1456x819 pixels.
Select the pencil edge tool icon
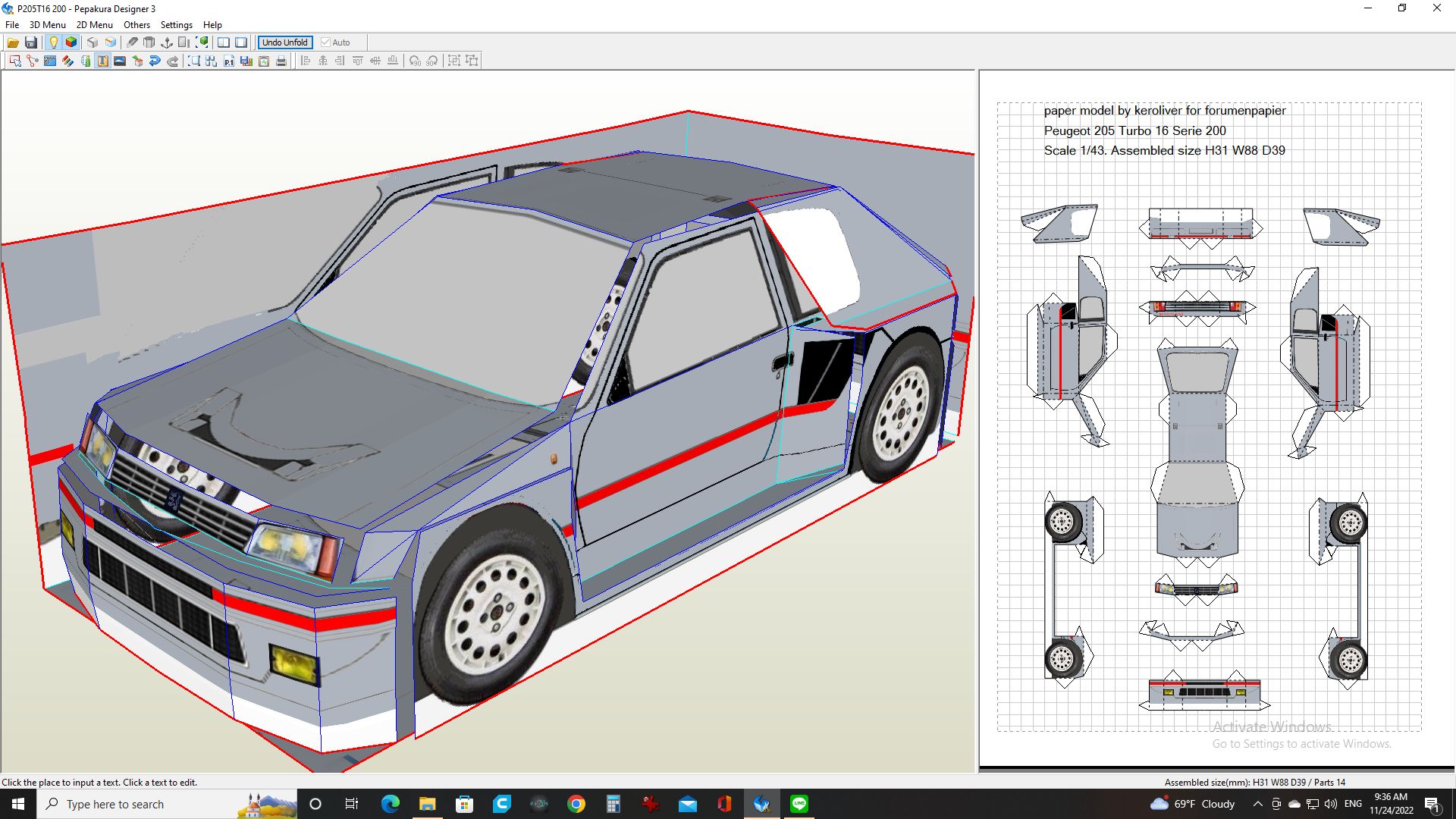(x=132, y=42)
